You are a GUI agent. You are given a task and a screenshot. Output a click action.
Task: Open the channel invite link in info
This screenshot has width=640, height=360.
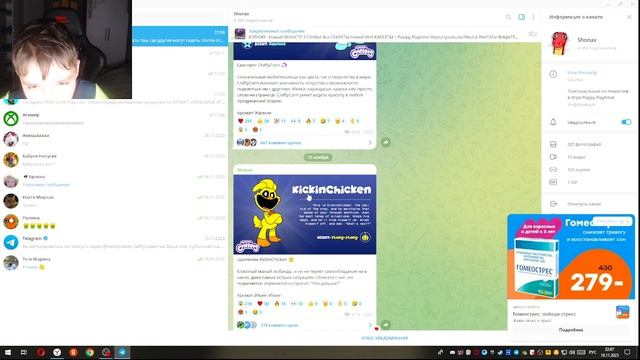tap(582, 73)
